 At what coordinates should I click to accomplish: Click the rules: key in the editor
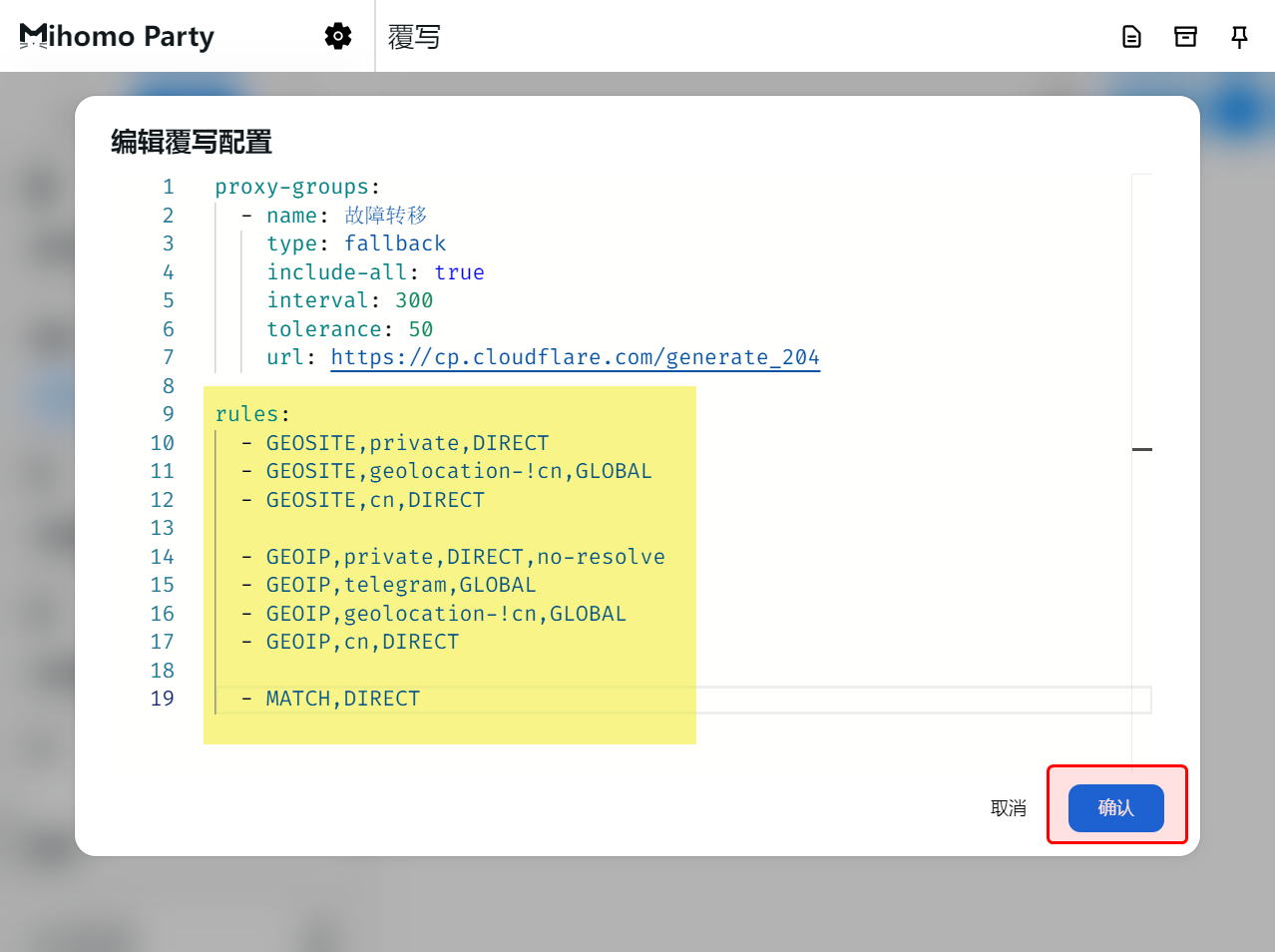pos(246,414)
